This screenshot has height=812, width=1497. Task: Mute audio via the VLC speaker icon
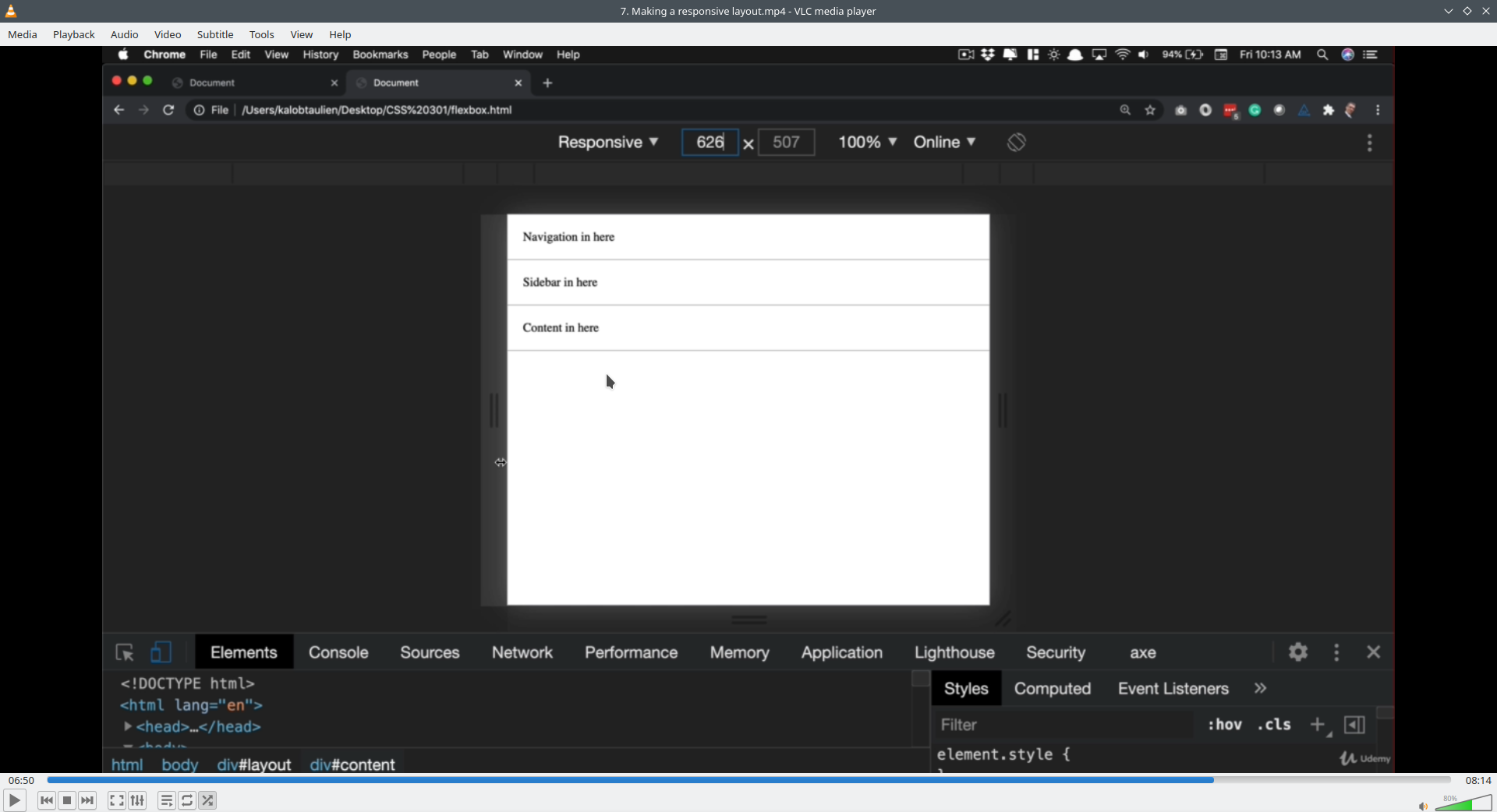click(x=1423, y=806)
